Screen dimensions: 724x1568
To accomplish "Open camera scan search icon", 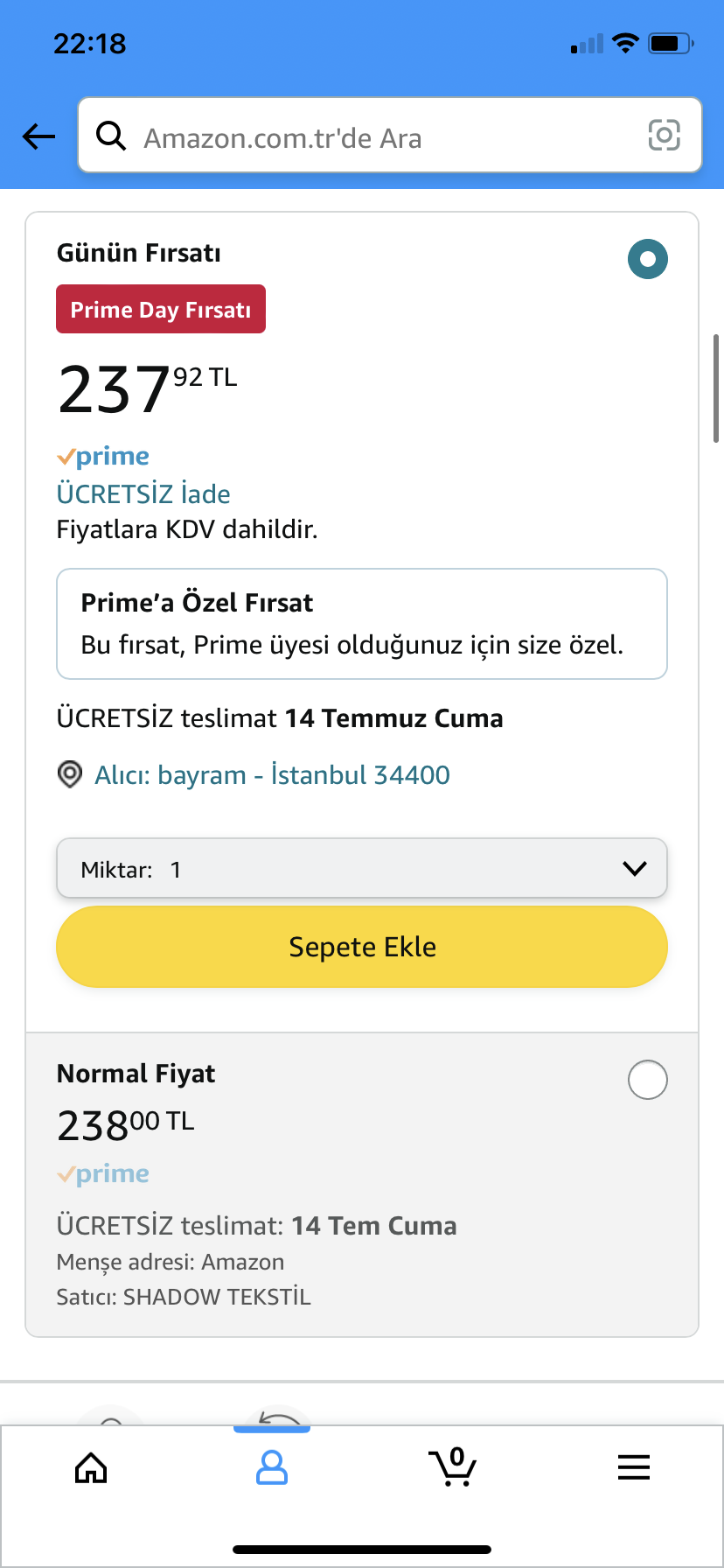I will [664, 136].
